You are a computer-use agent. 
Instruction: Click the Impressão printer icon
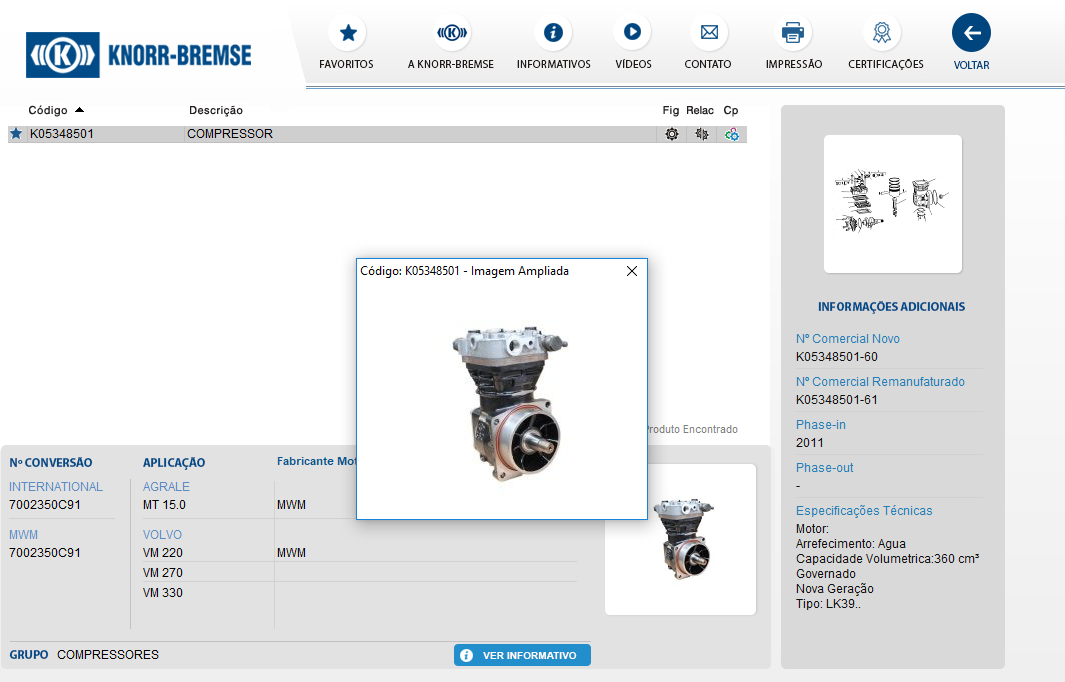click(x=793, y=33)
